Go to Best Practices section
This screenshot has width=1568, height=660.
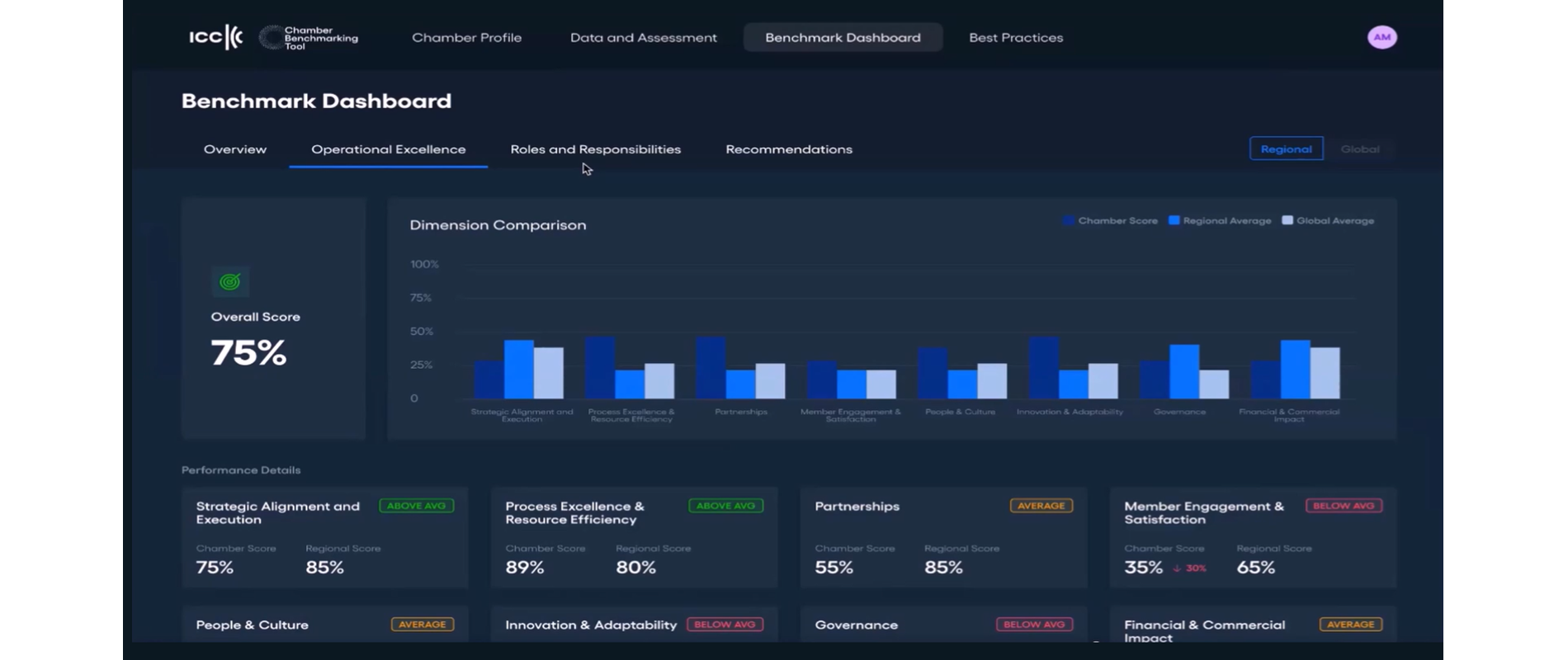[x=1016, y=38]
